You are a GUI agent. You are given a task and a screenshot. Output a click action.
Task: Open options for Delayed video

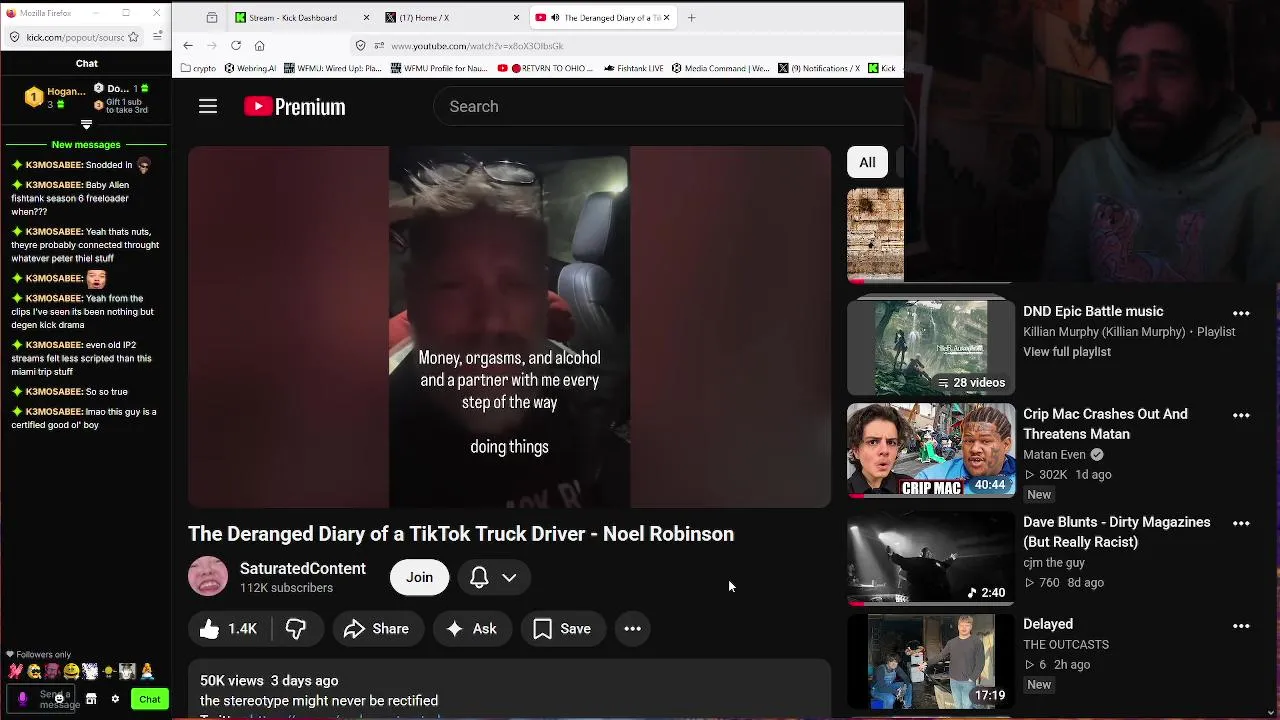coord(1241,626)
